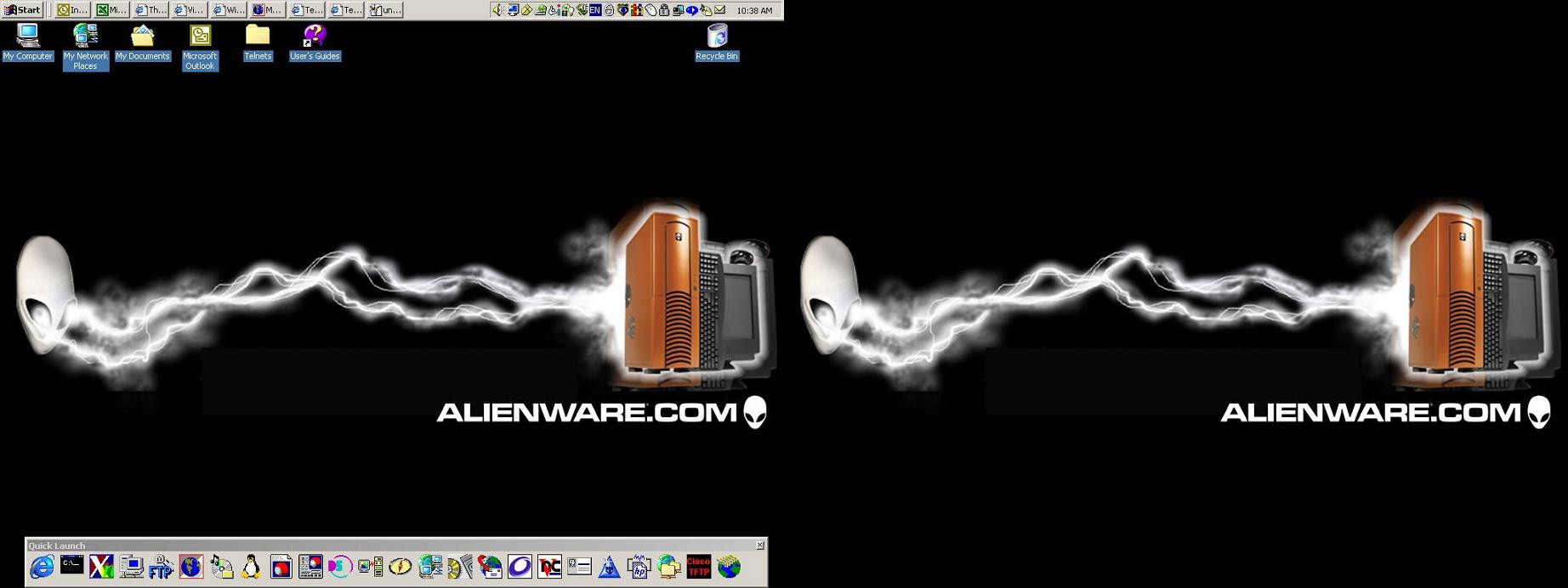Launch the VNC viewer icon
This screenshot has height=588, width=1568.
(549, 567)
